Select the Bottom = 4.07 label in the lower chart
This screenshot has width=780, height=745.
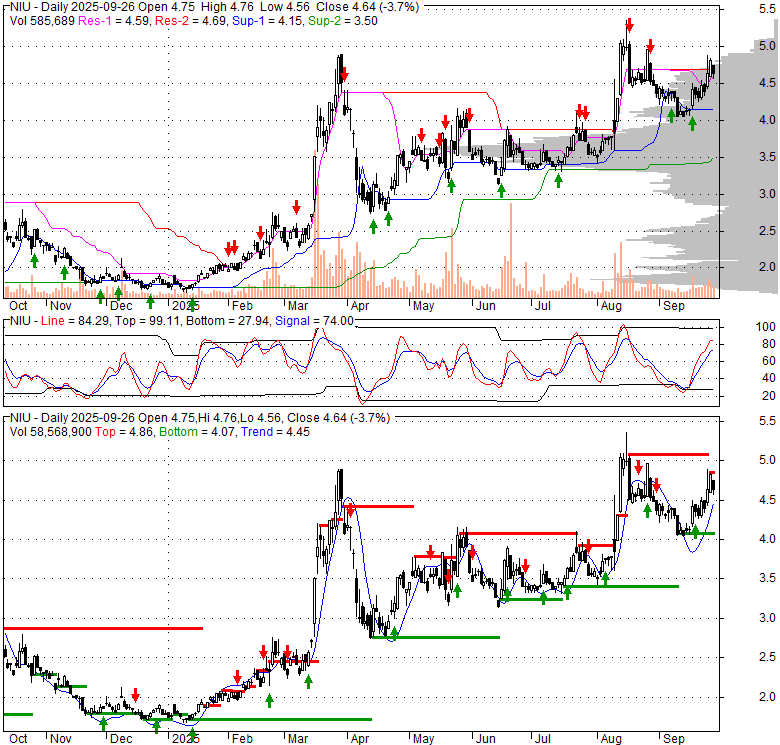coord(197,432)
